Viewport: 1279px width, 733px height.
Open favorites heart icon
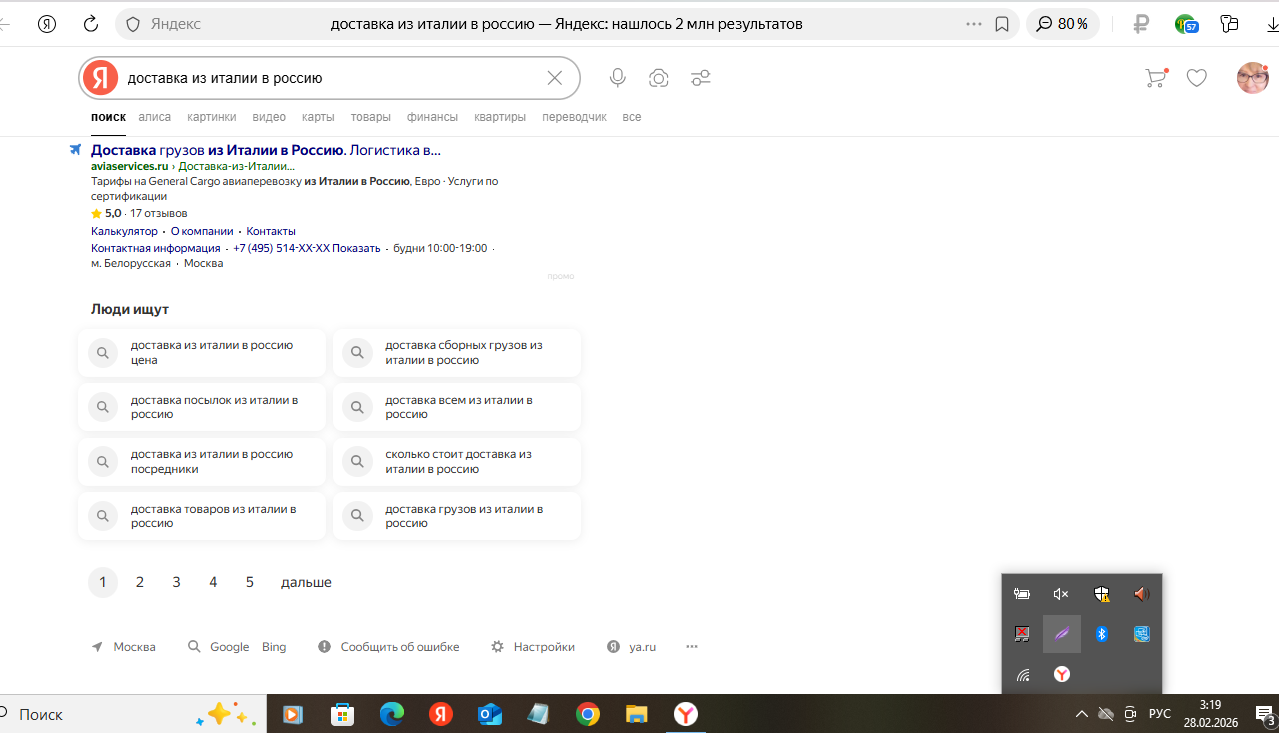pos(1196,78)
